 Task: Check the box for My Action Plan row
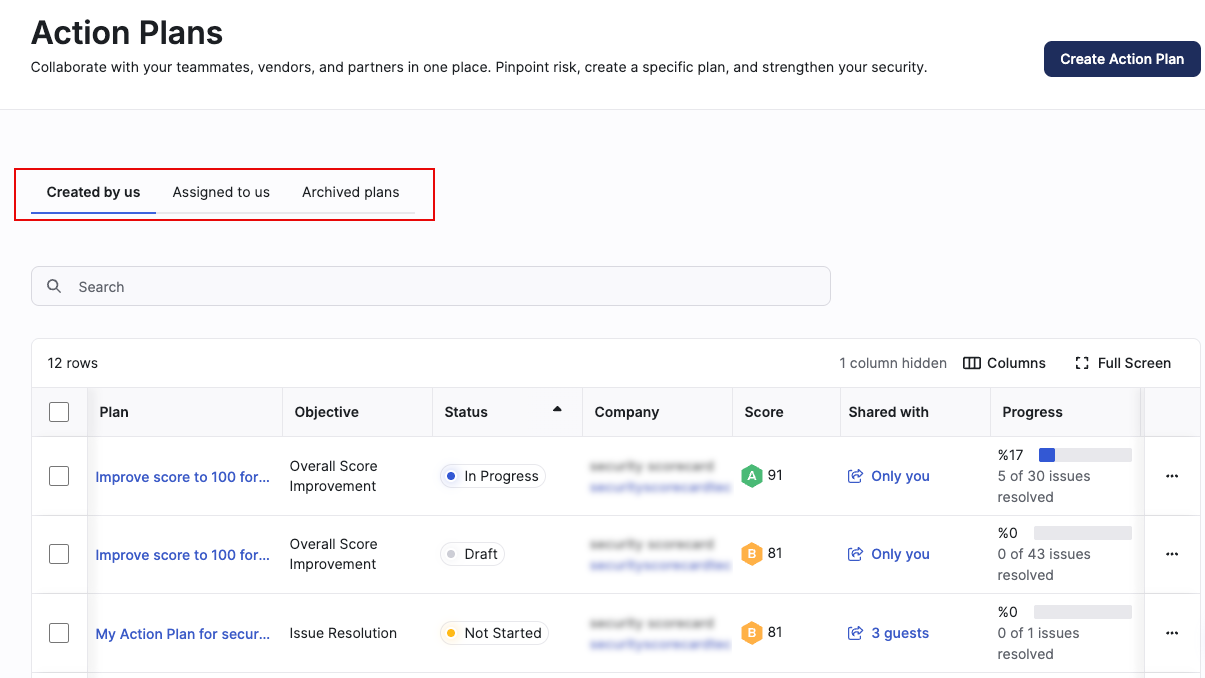click(x=59, y=633)
